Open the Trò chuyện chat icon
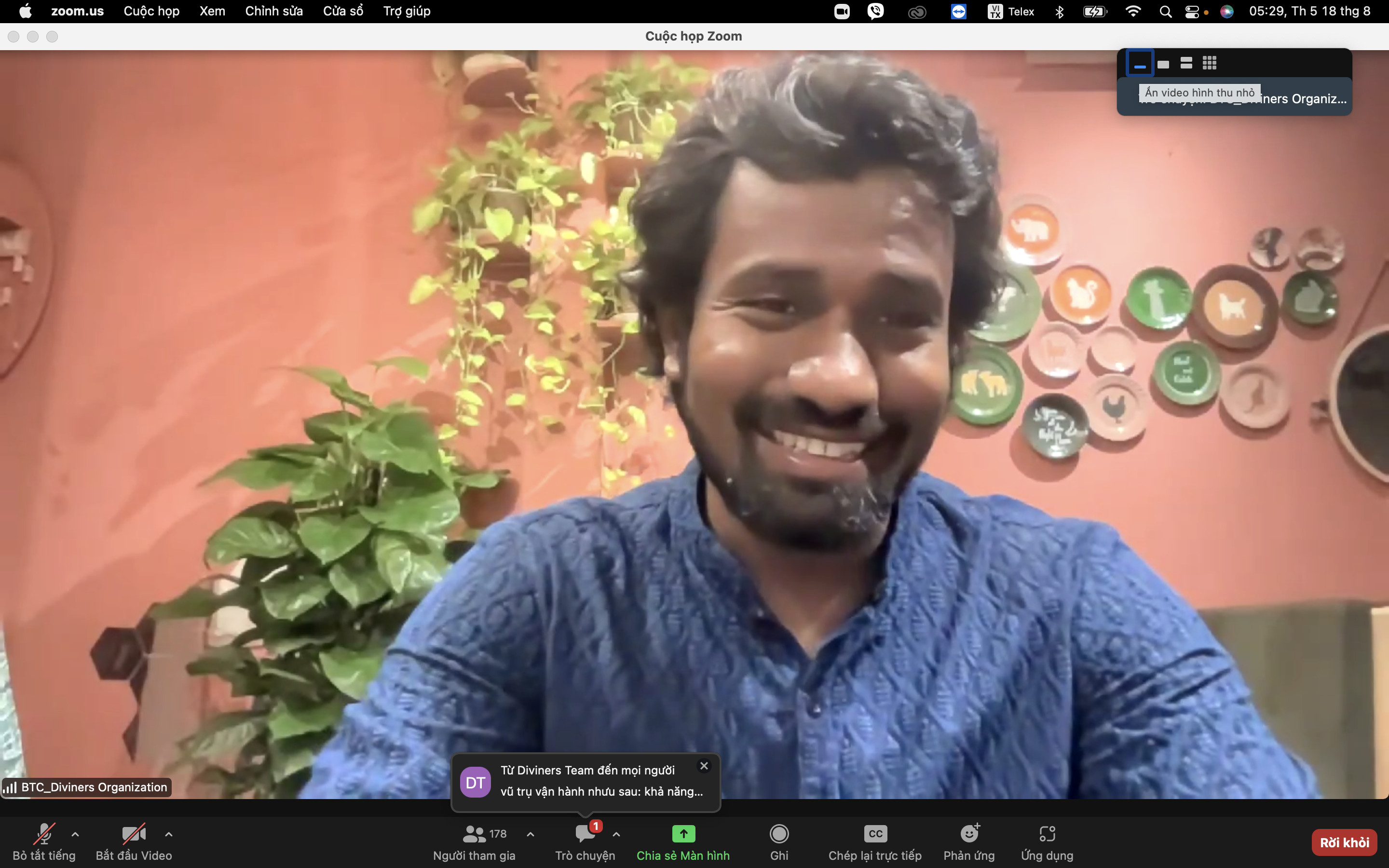1389x868 pixels. [x=585, y=834]
